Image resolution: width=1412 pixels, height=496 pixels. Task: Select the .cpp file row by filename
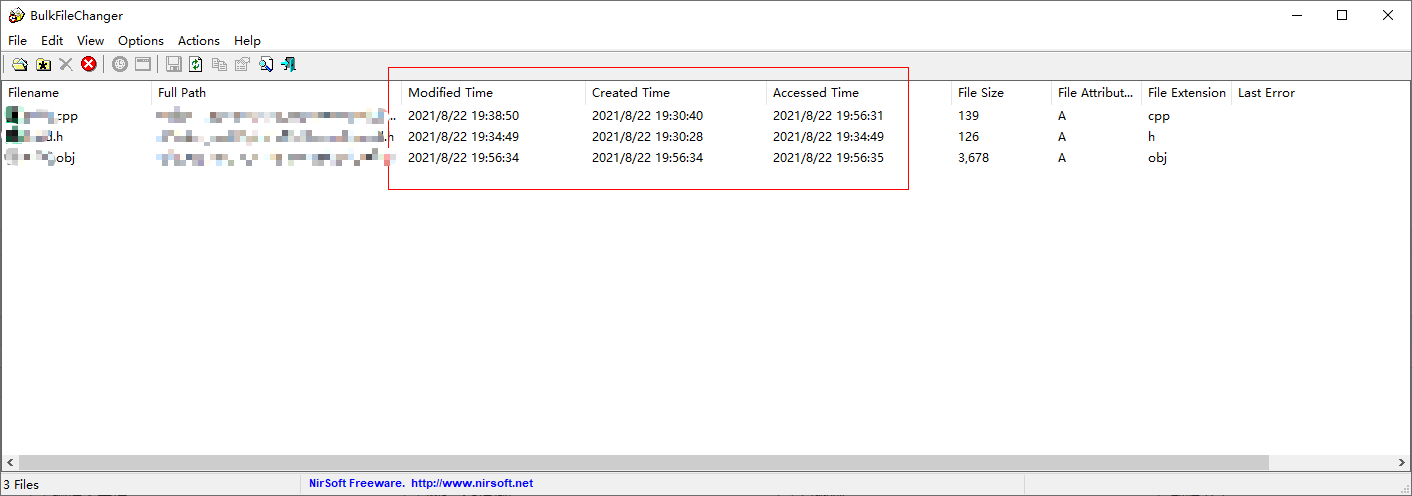pyautogui.click(x=42, y=116)
